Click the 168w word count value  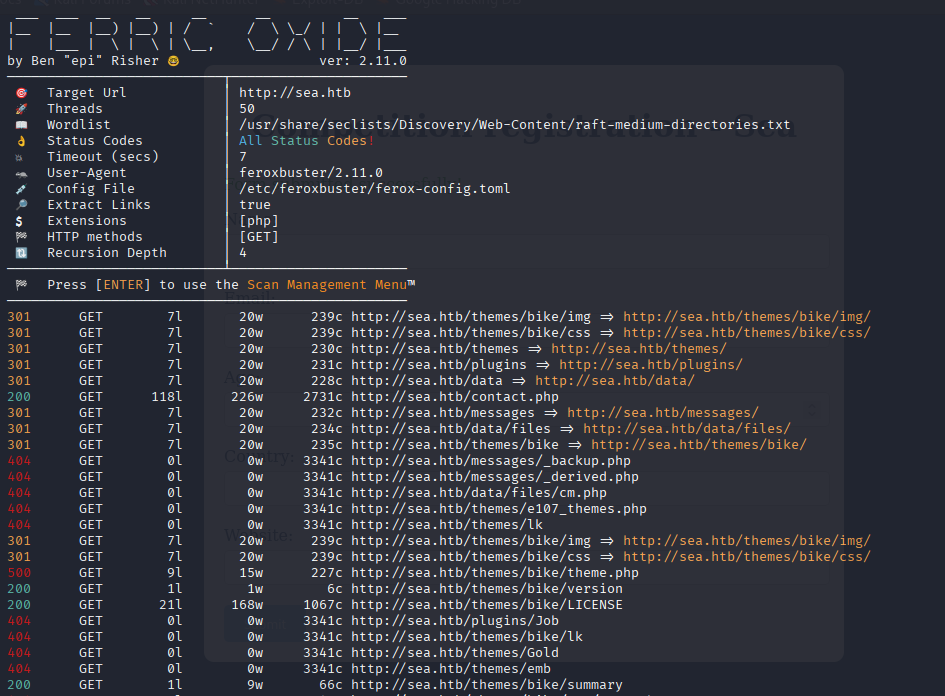(247, 605)
